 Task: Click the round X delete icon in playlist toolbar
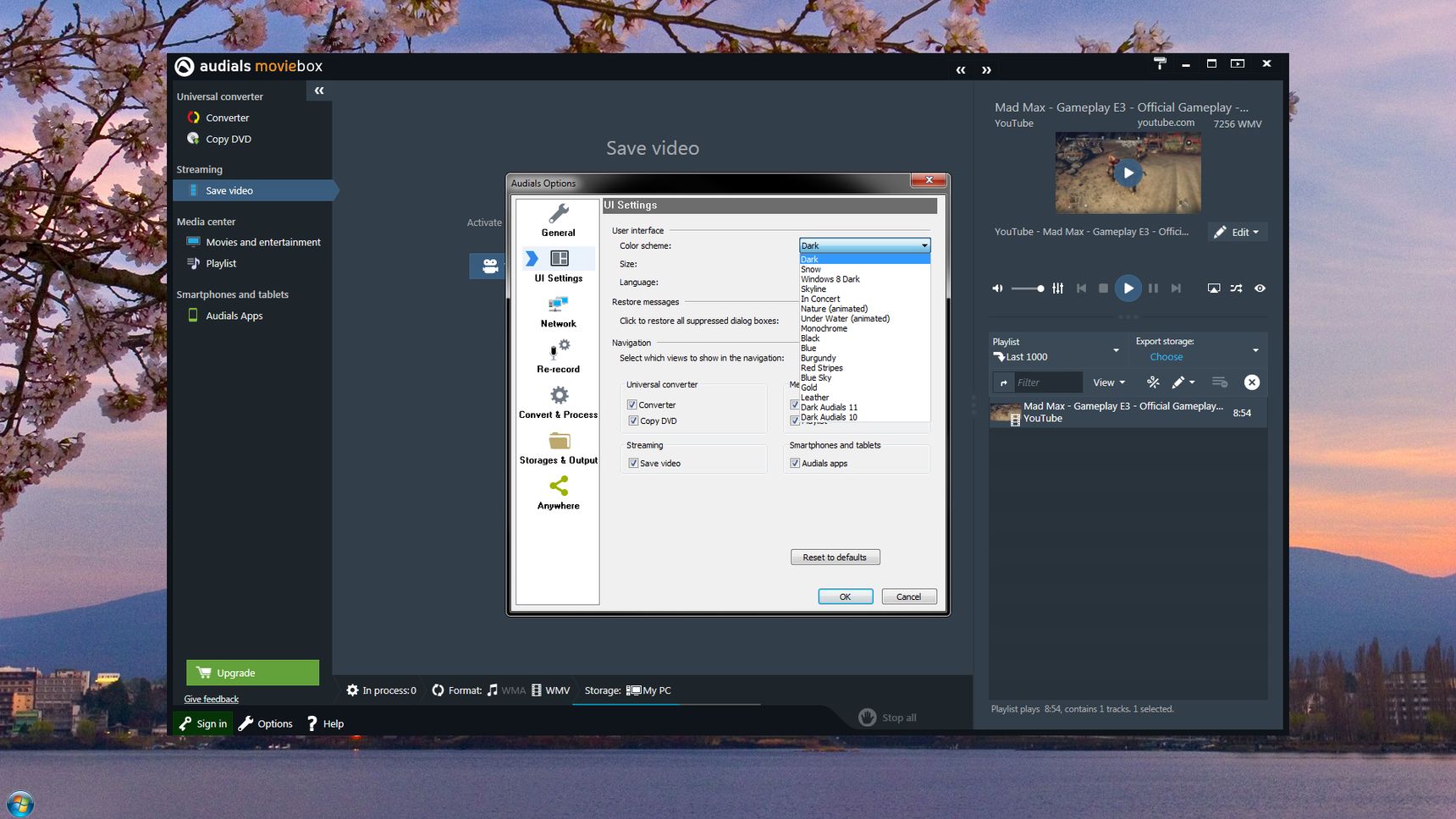pos(1252,382)
